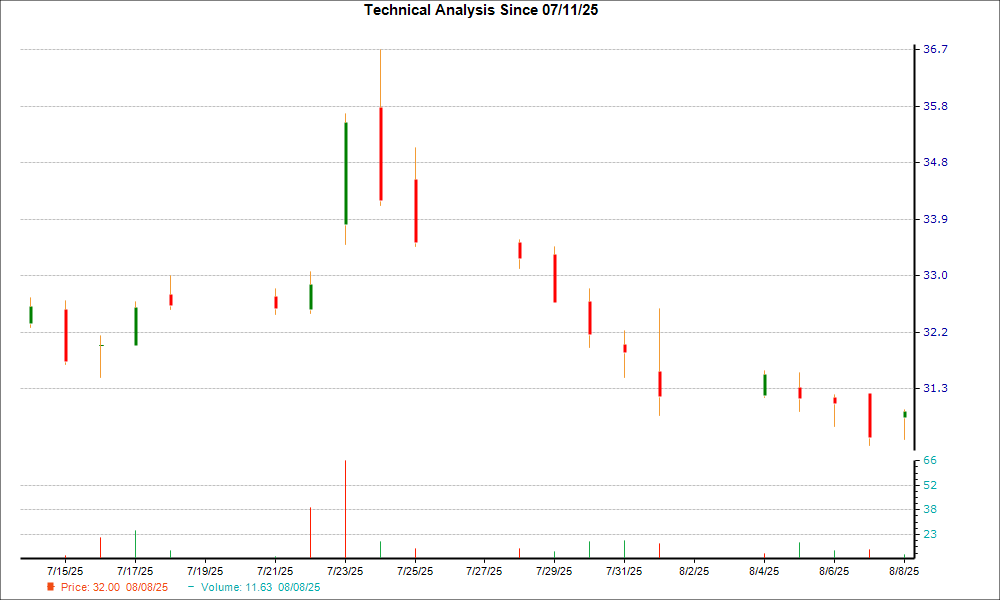Click the Volume 11.63 legend entry
1000x600 pixels.
(x=254, y=587)
